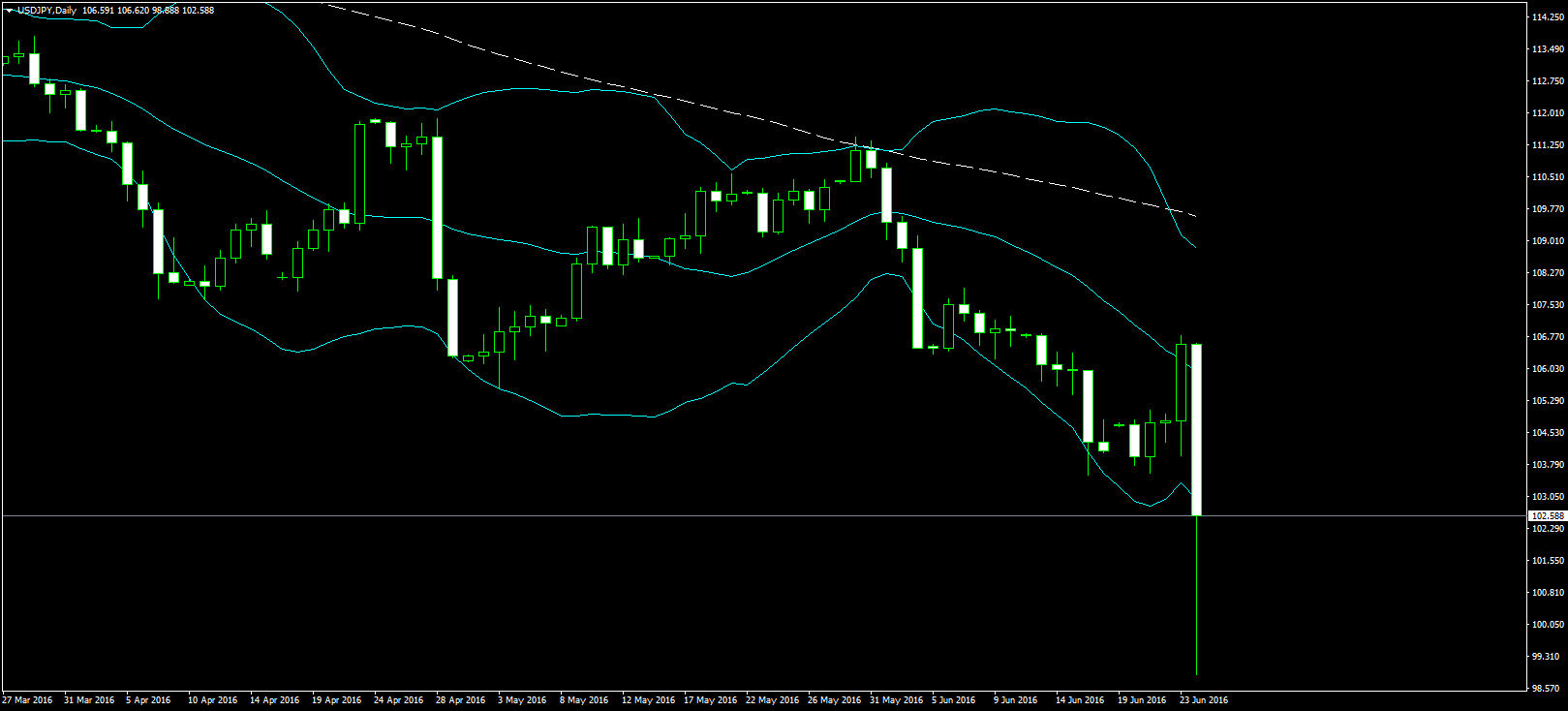The height and width of the screenshot is (711, 1568).
Task: Click the 100.080 price scale value
Action: [x=1547, y=625]
